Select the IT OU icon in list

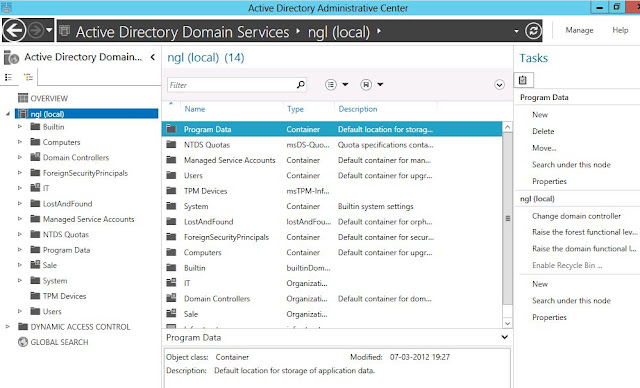(171, 283)
